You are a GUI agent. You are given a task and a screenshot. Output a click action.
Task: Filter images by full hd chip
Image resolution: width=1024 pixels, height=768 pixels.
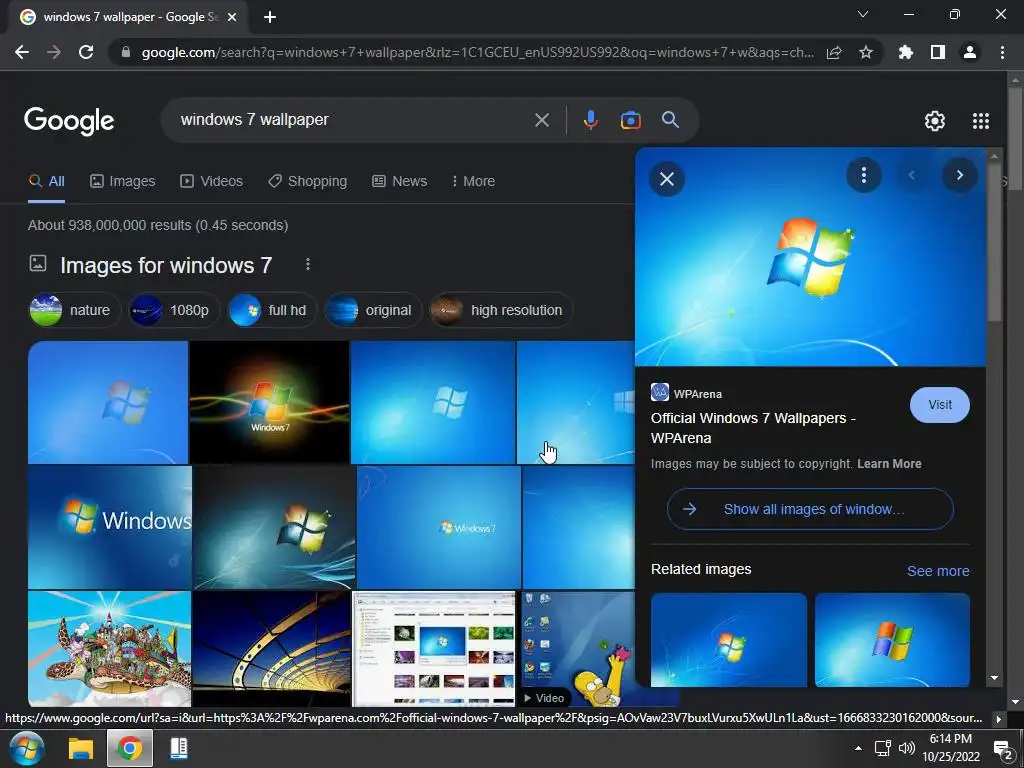click(x=271, y=310)
